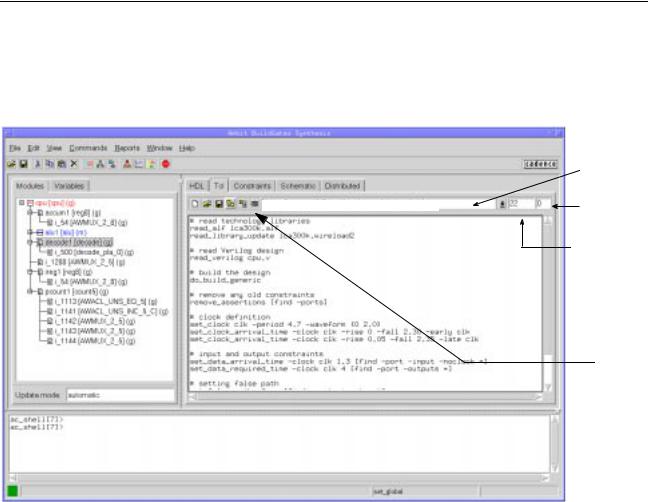
Task: Click the rightmost dark icon in Tcl toolbar
Action: pos(255,204)
